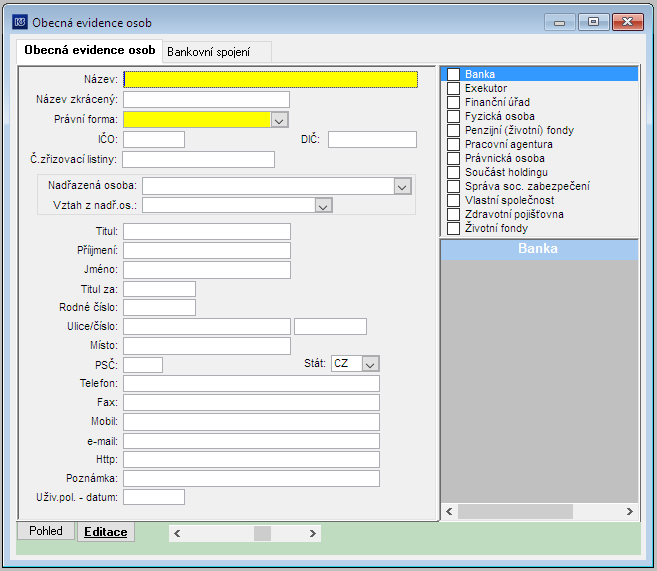Check the Fyzická osoba option
The height and width of the screenshot is (571, 657).
[x=453, y=116]
